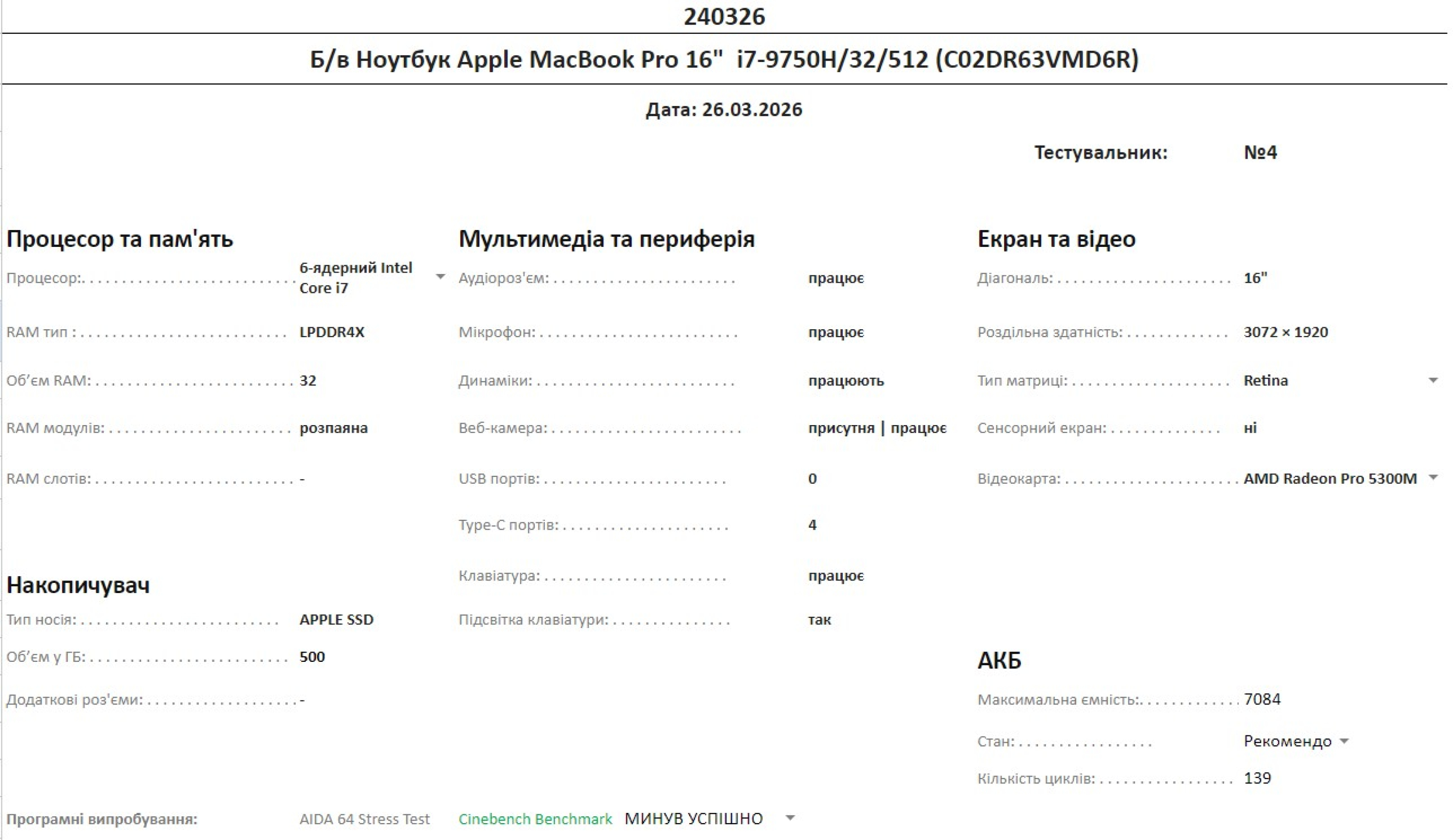Select the 'Retina' matrix type value

1266,381
